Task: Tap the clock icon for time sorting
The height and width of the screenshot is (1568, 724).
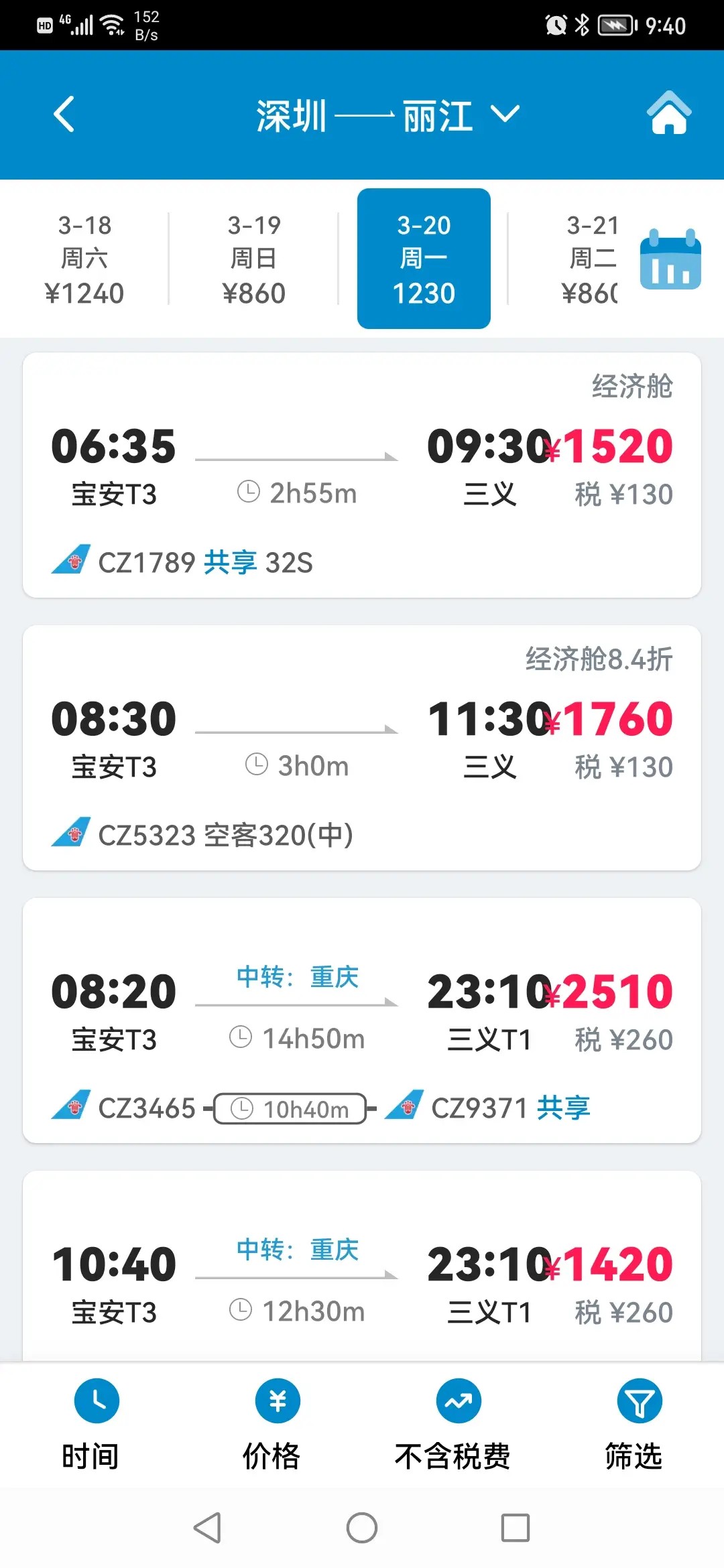Action: (x=97, y=1400)
